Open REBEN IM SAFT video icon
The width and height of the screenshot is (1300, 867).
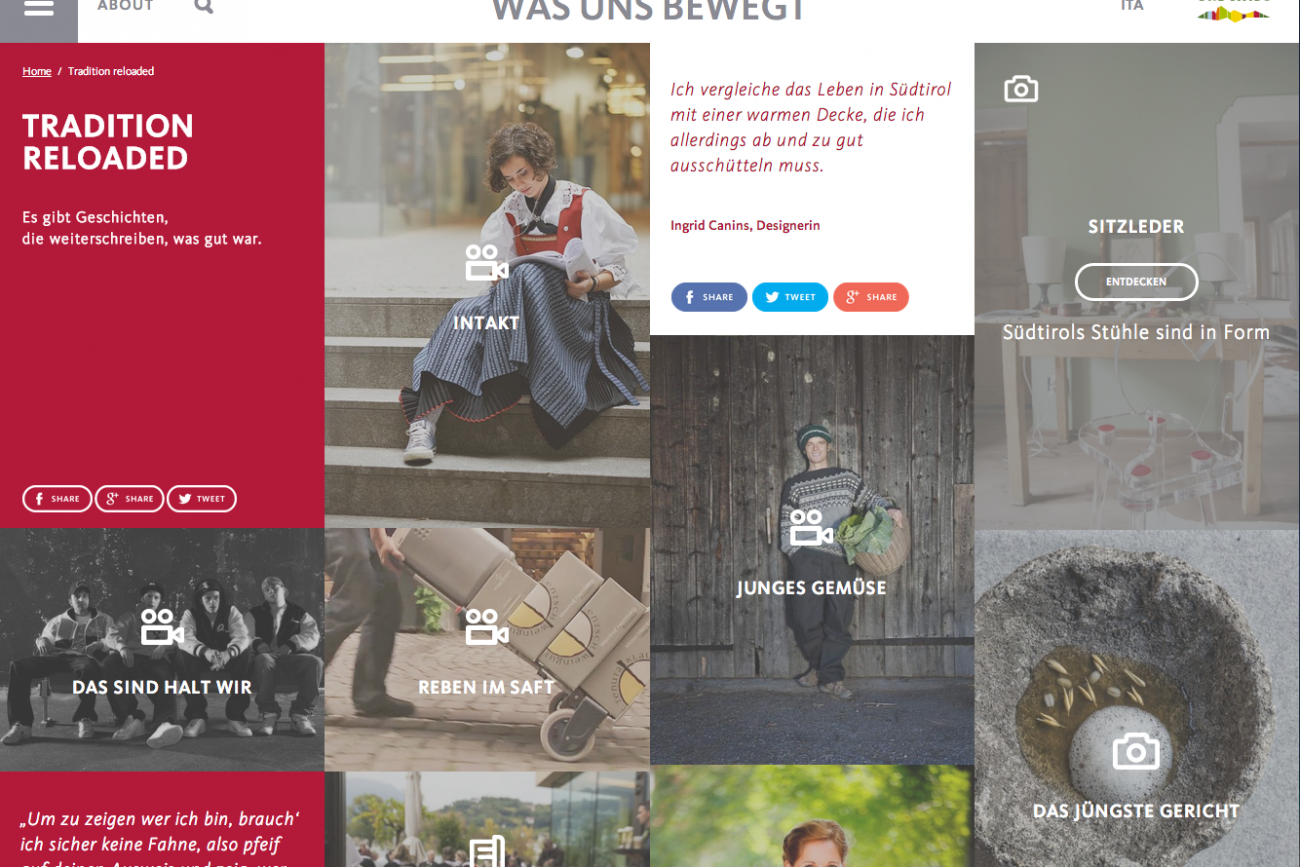pos(487,627)
